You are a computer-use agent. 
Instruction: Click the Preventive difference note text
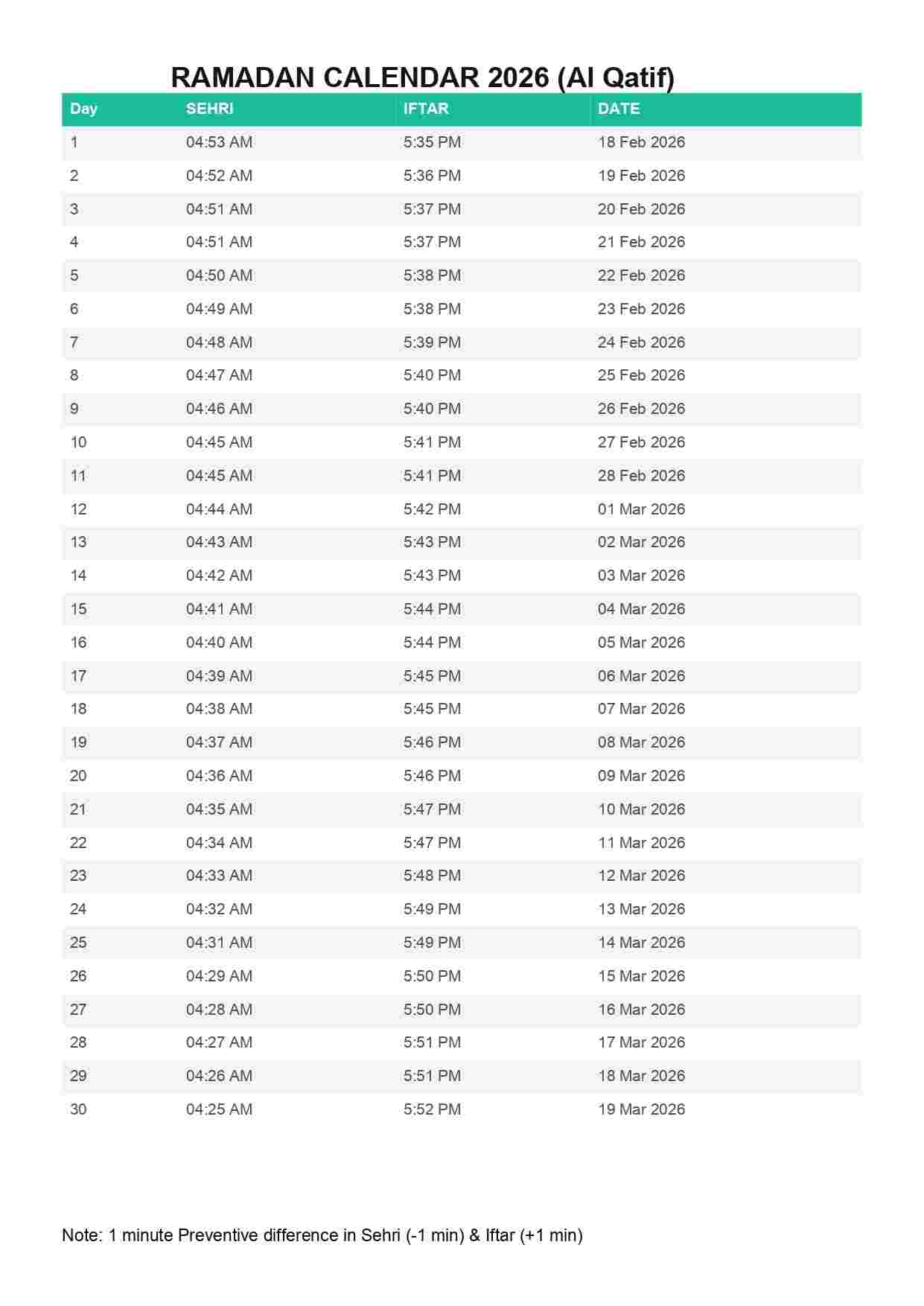[x=322, y=1235]
